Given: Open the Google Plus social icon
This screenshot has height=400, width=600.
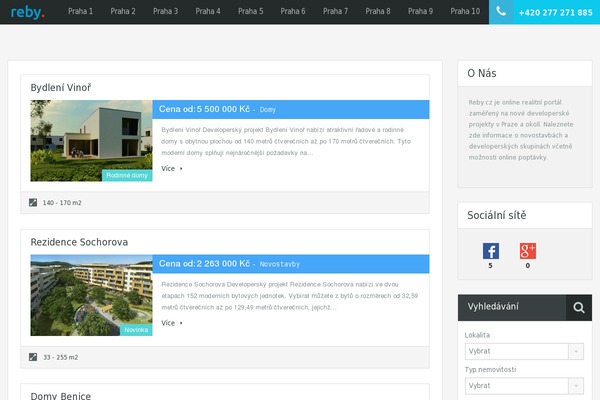Looking at the screenshot, I should click(528, 251).
